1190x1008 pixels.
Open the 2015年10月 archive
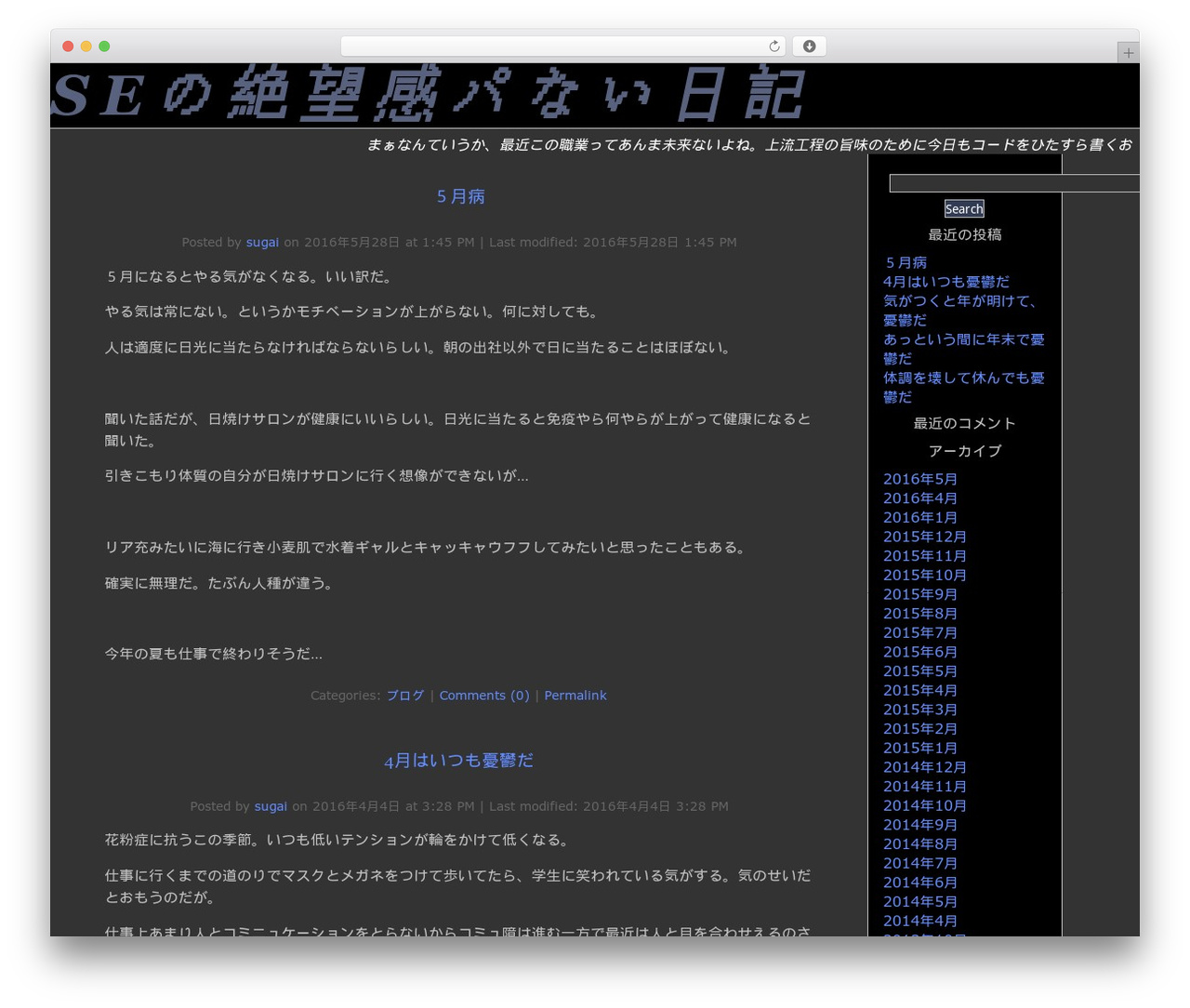[925, 576]
